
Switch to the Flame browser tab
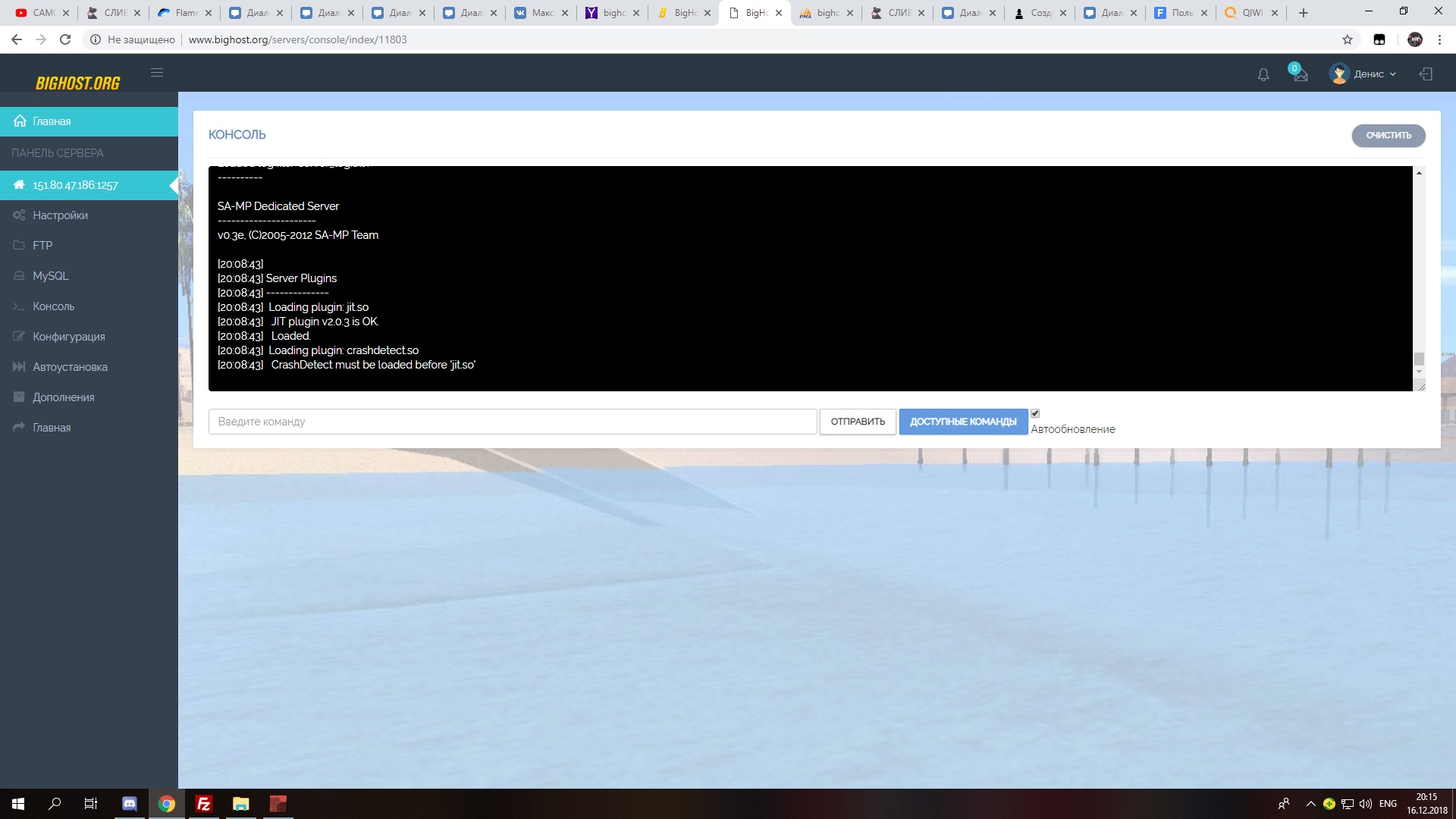coord(185,13)
